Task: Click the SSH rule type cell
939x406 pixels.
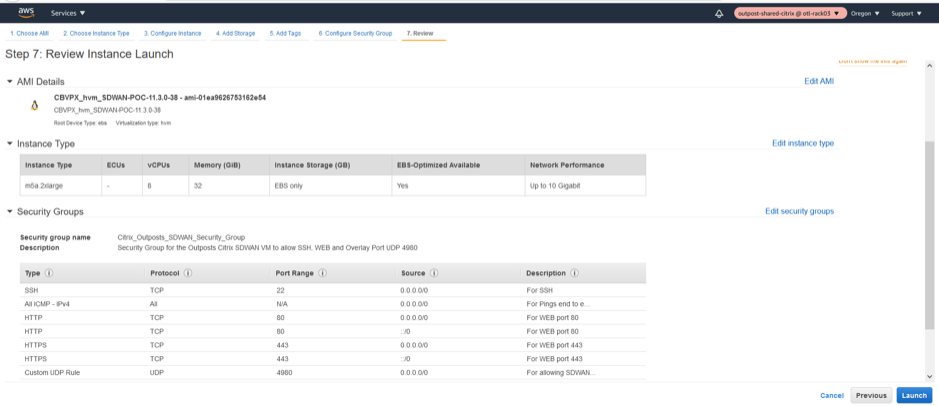Action: pyautogui.click(x=31, y=290)
